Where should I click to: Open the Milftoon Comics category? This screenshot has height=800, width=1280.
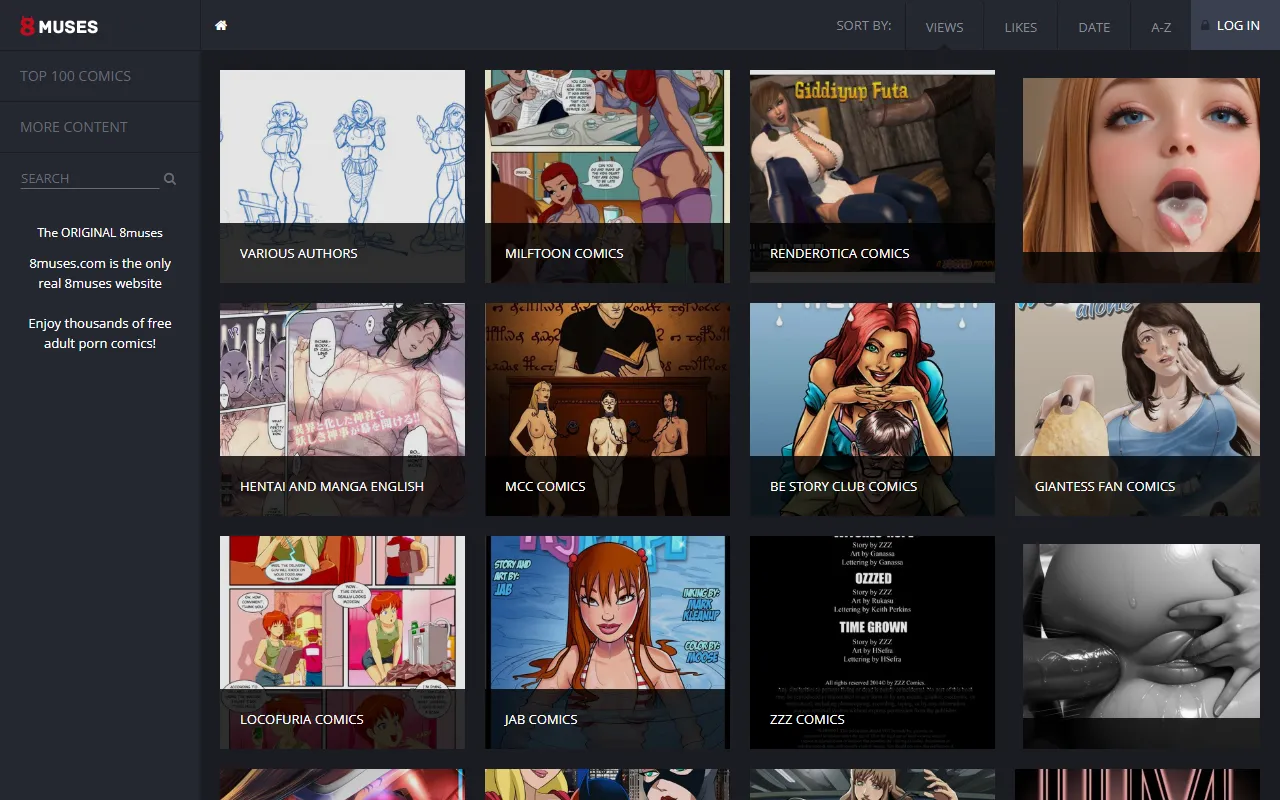click(607, 176)
